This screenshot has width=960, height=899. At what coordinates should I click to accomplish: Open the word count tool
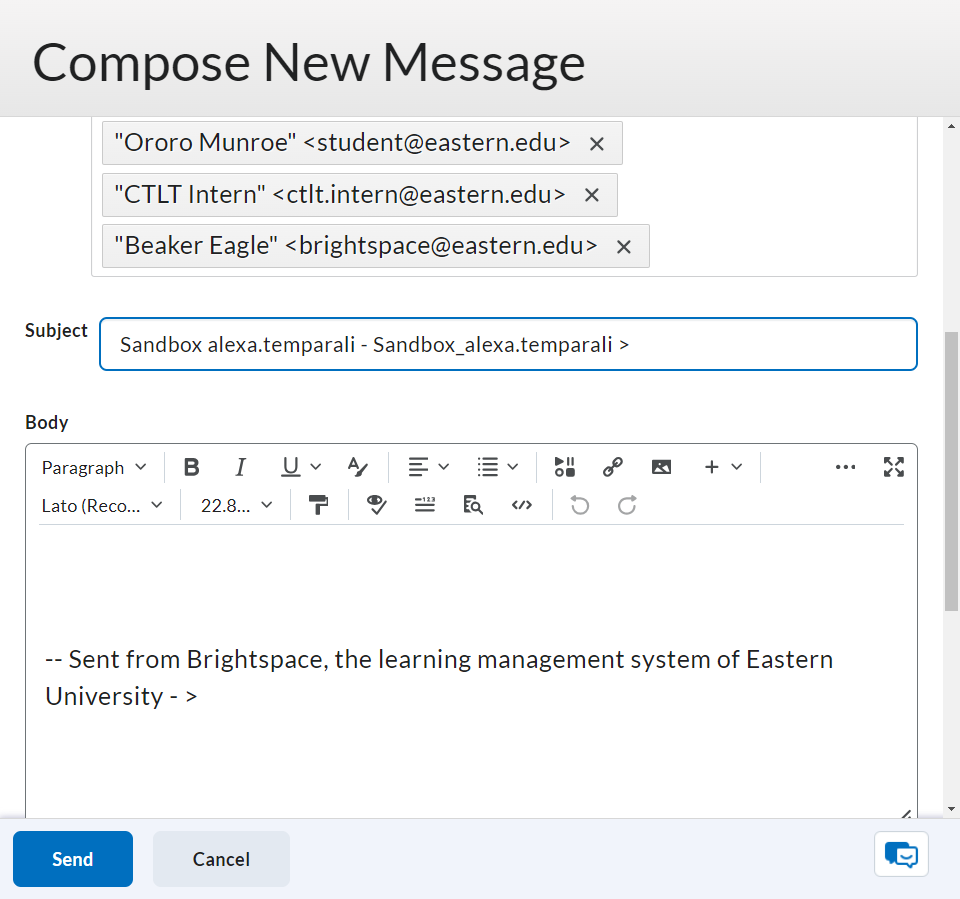pos(424,506)
